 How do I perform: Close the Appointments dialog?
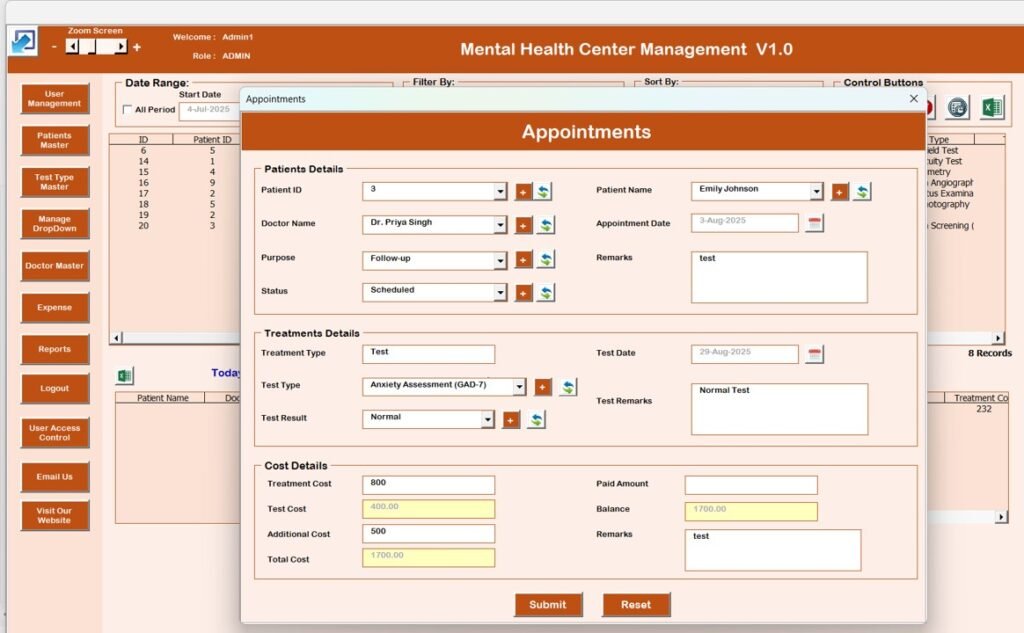913,99
